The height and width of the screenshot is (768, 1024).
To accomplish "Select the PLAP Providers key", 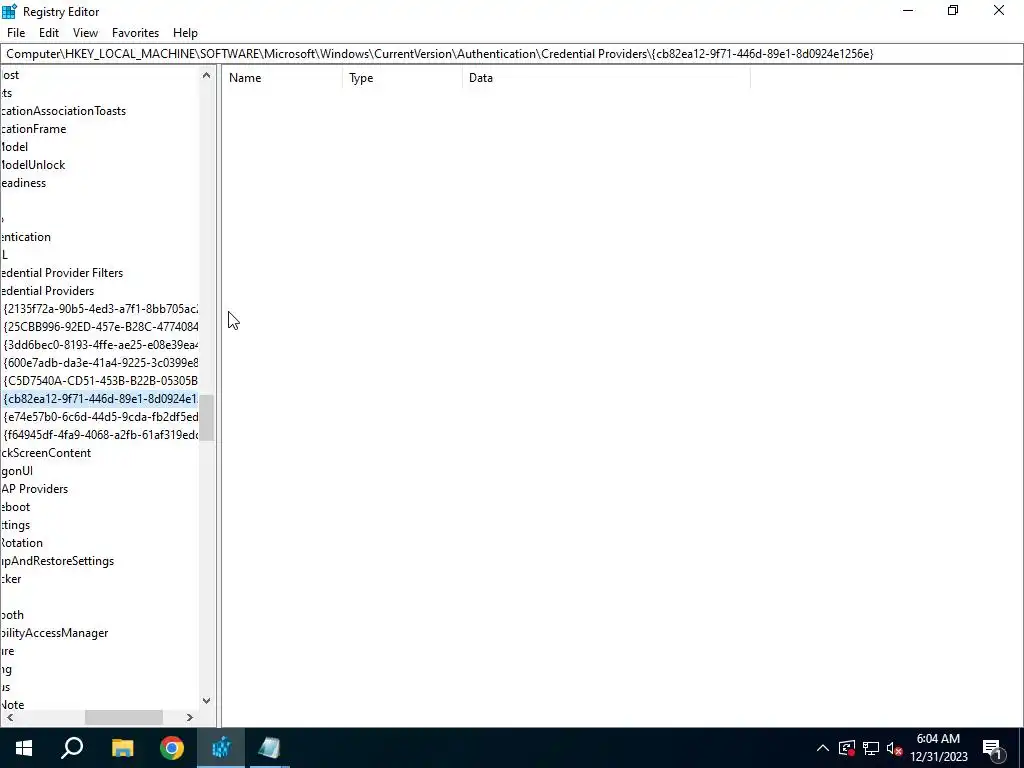I will click(34, 488).
